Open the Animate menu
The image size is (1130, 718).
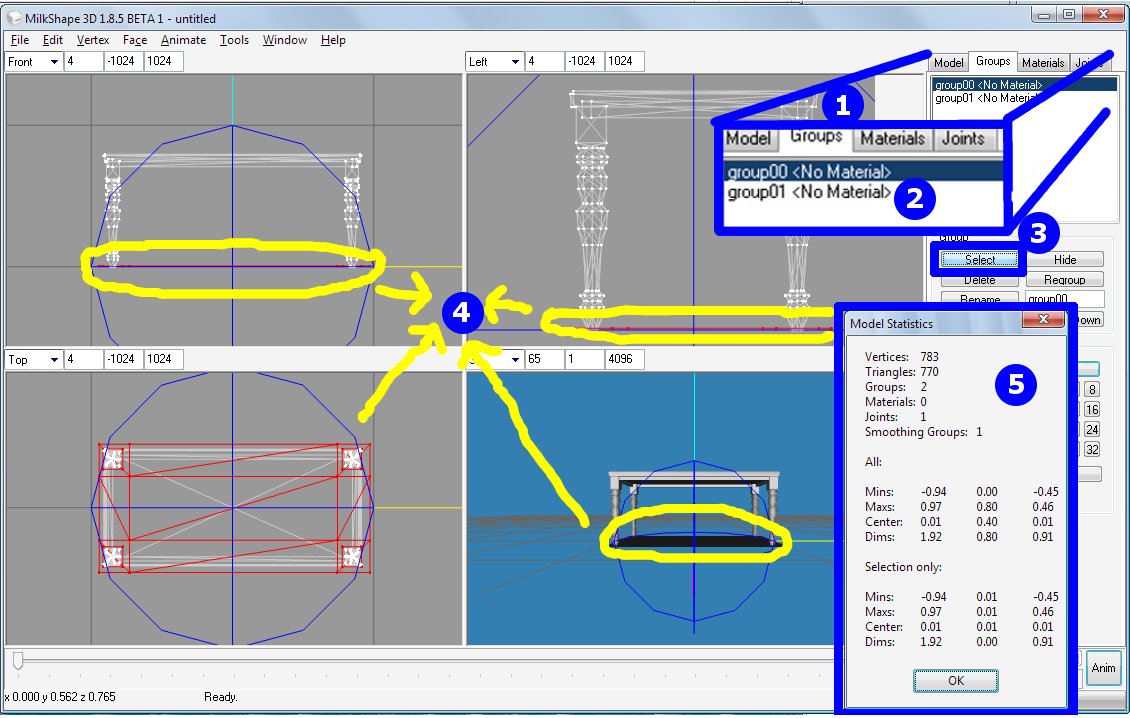pyautogui.click(x=183, y=40)
